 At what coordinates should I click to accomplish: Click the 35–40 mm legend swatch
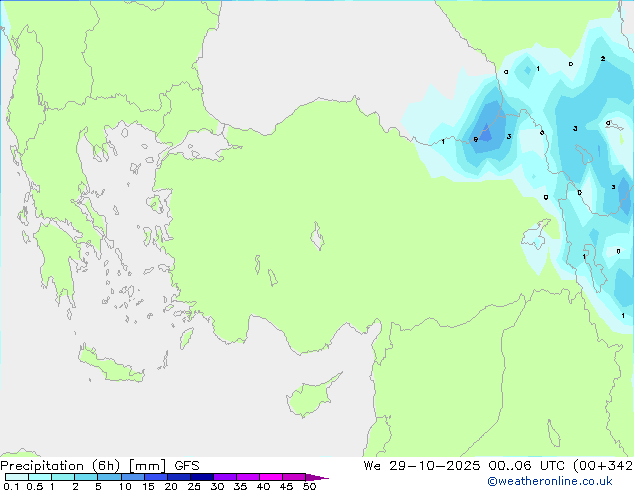click(x=247, y=477)
